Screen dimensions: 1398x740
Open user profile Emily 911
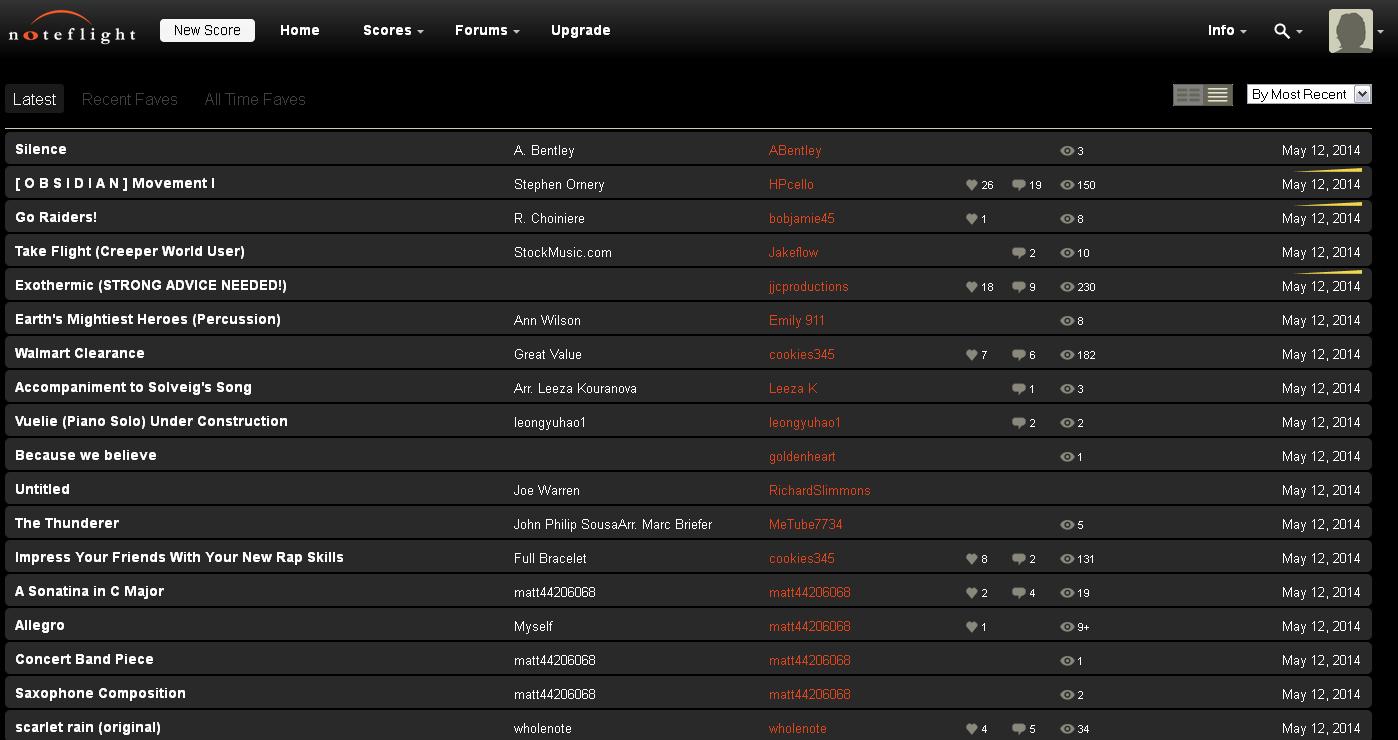click(x=797, y=321)
